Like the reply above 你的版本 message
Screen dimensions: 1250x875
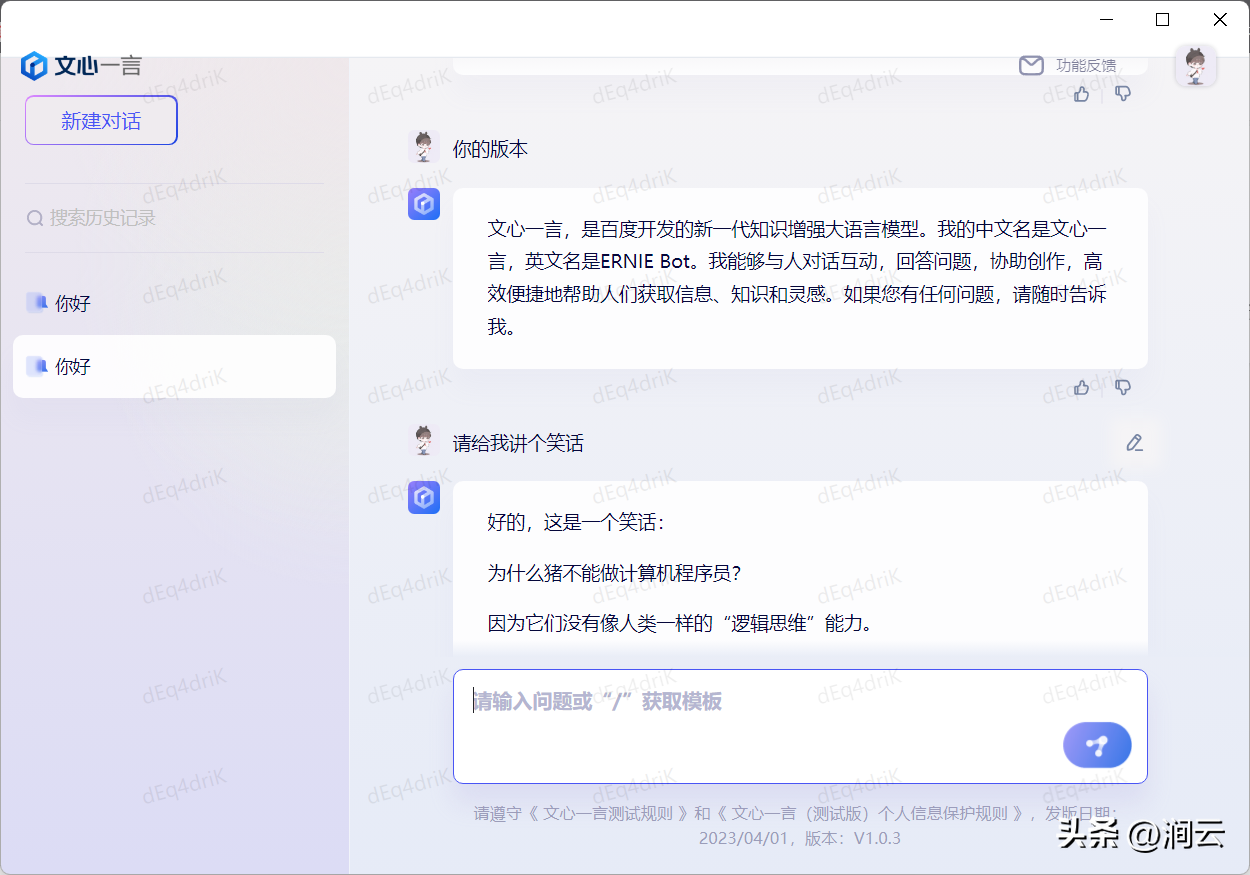pos(1082,94)
